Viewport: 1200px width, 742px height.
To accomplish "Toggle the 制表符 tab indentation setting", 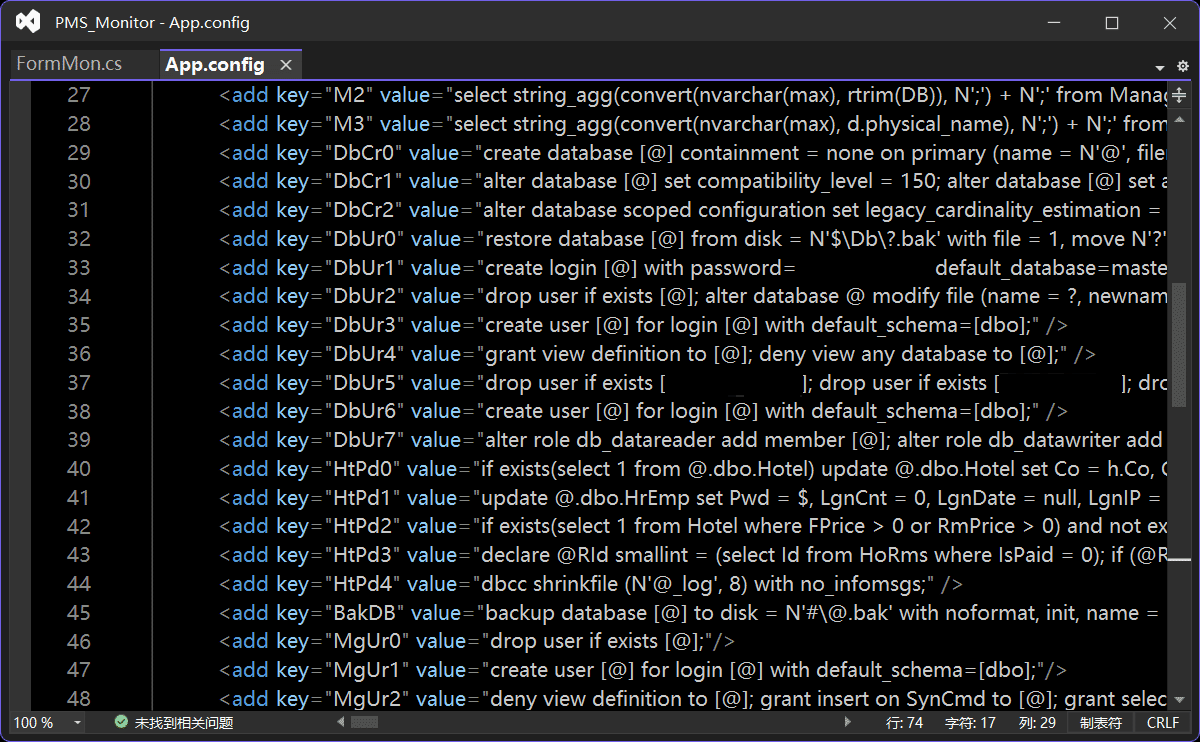I will 1100,722.
